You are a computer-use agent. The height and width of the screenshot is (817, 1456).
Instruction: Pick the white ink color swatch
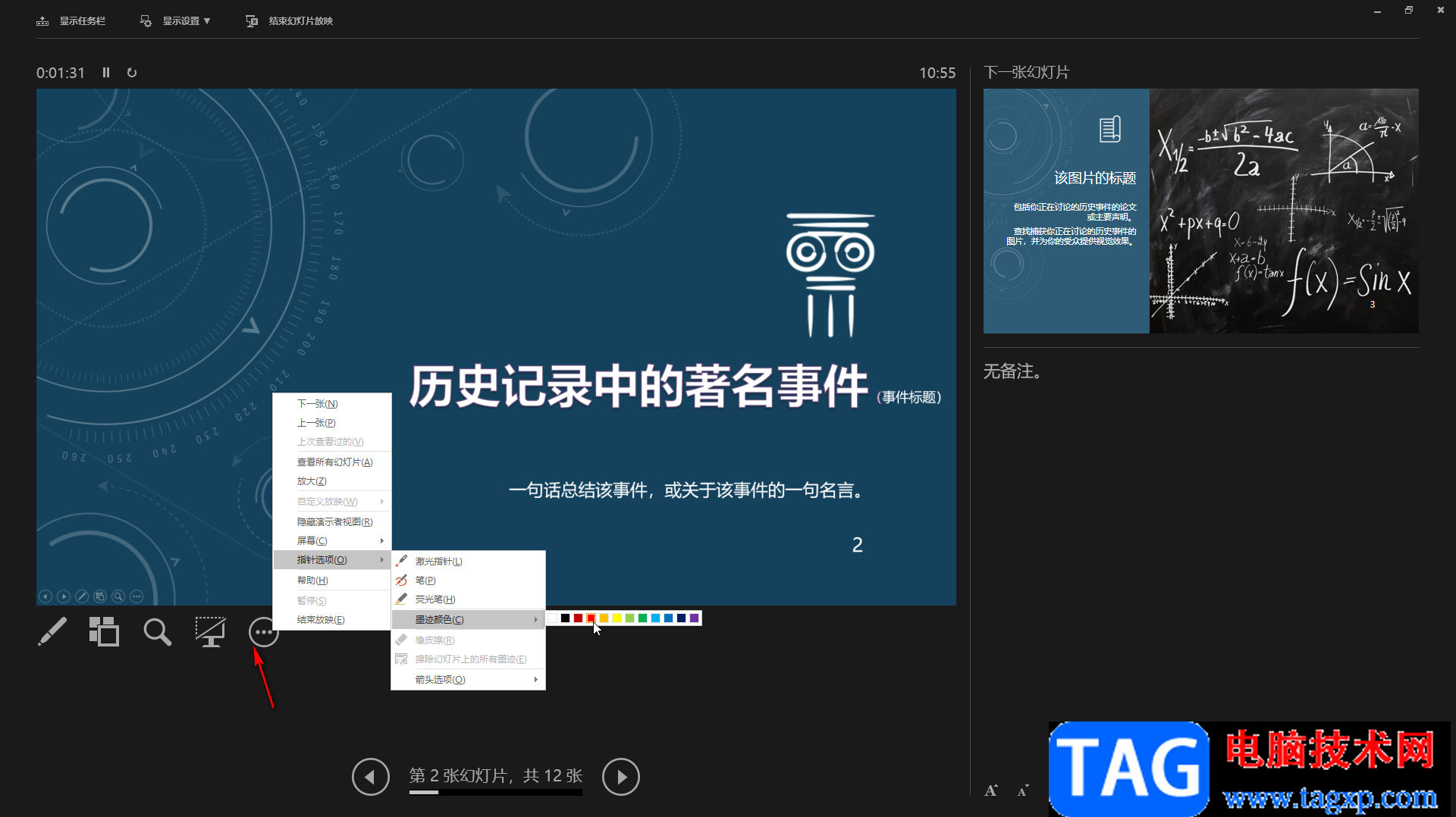click(x=553, y=618)
